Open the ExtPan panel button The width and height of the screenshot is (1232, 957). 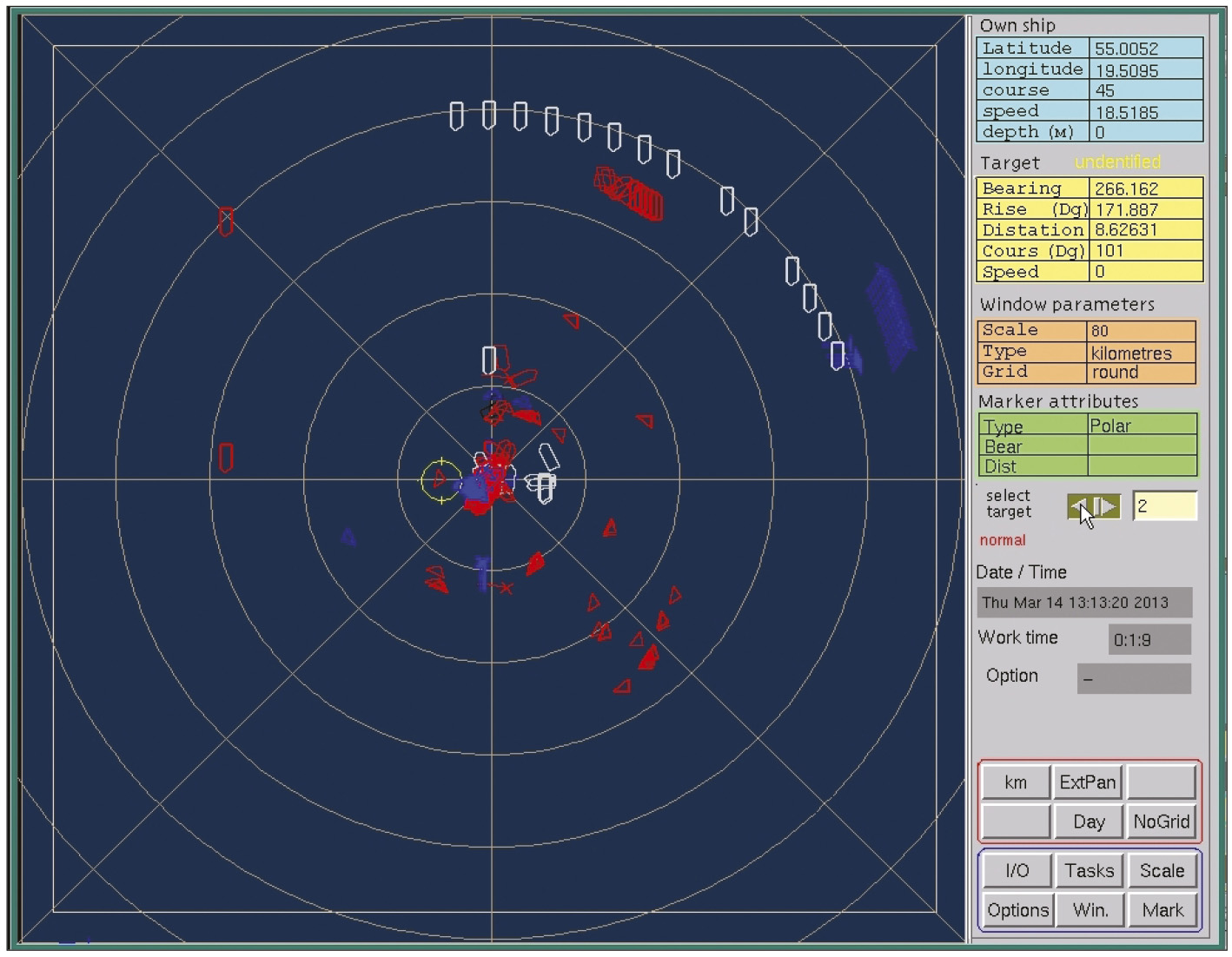click(1088, 782)
